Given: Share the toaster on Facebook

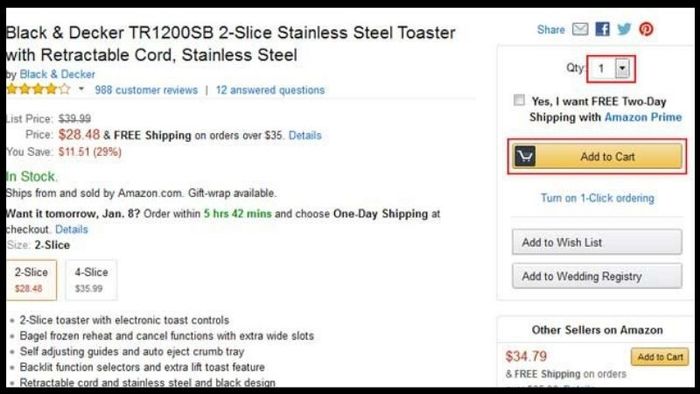Looking at the screenshot, I should tap(602, 29).
